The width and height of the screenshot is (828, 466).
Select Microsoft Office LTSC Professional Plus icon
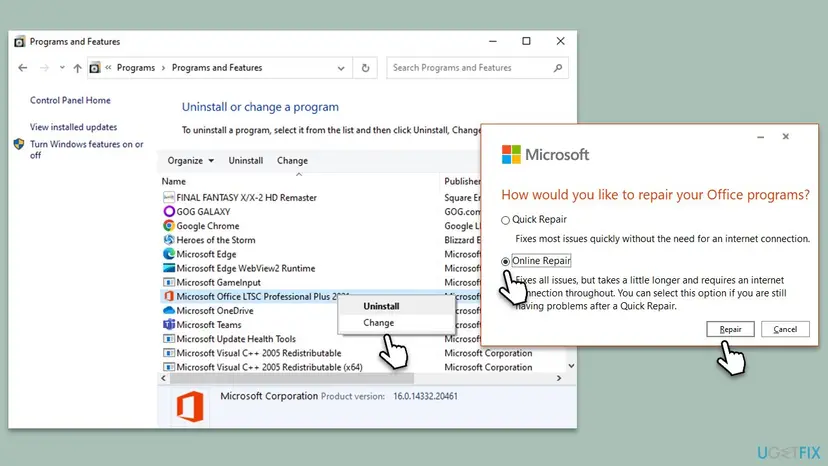click(168, 296)
